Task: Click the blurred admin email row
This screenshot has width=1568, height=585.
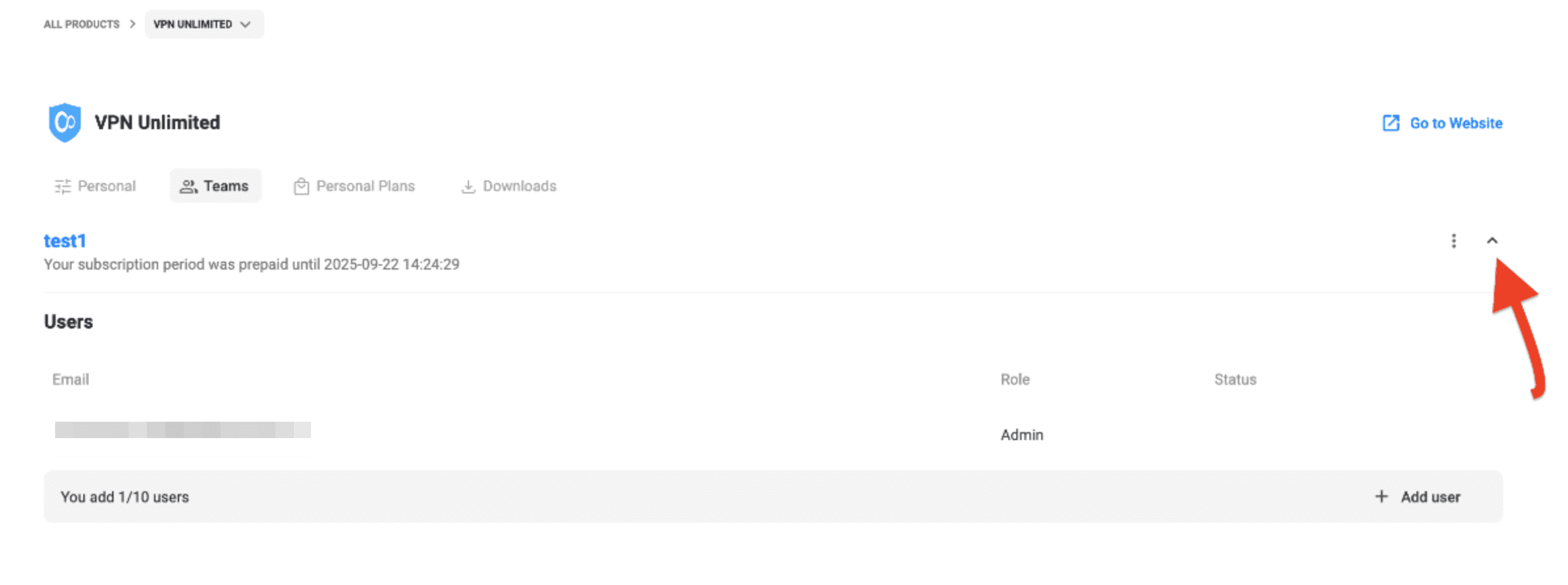Action: (x=182, y=430)
